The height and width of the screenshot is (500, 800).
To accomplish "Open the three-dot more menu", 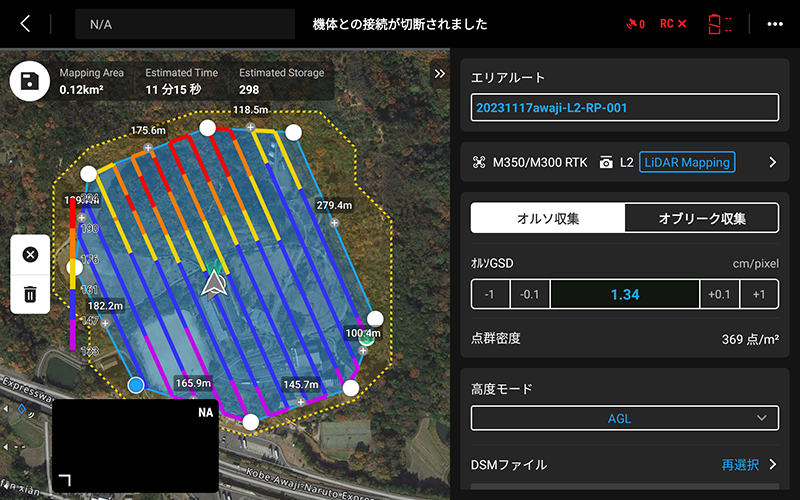I will (774, 24).
